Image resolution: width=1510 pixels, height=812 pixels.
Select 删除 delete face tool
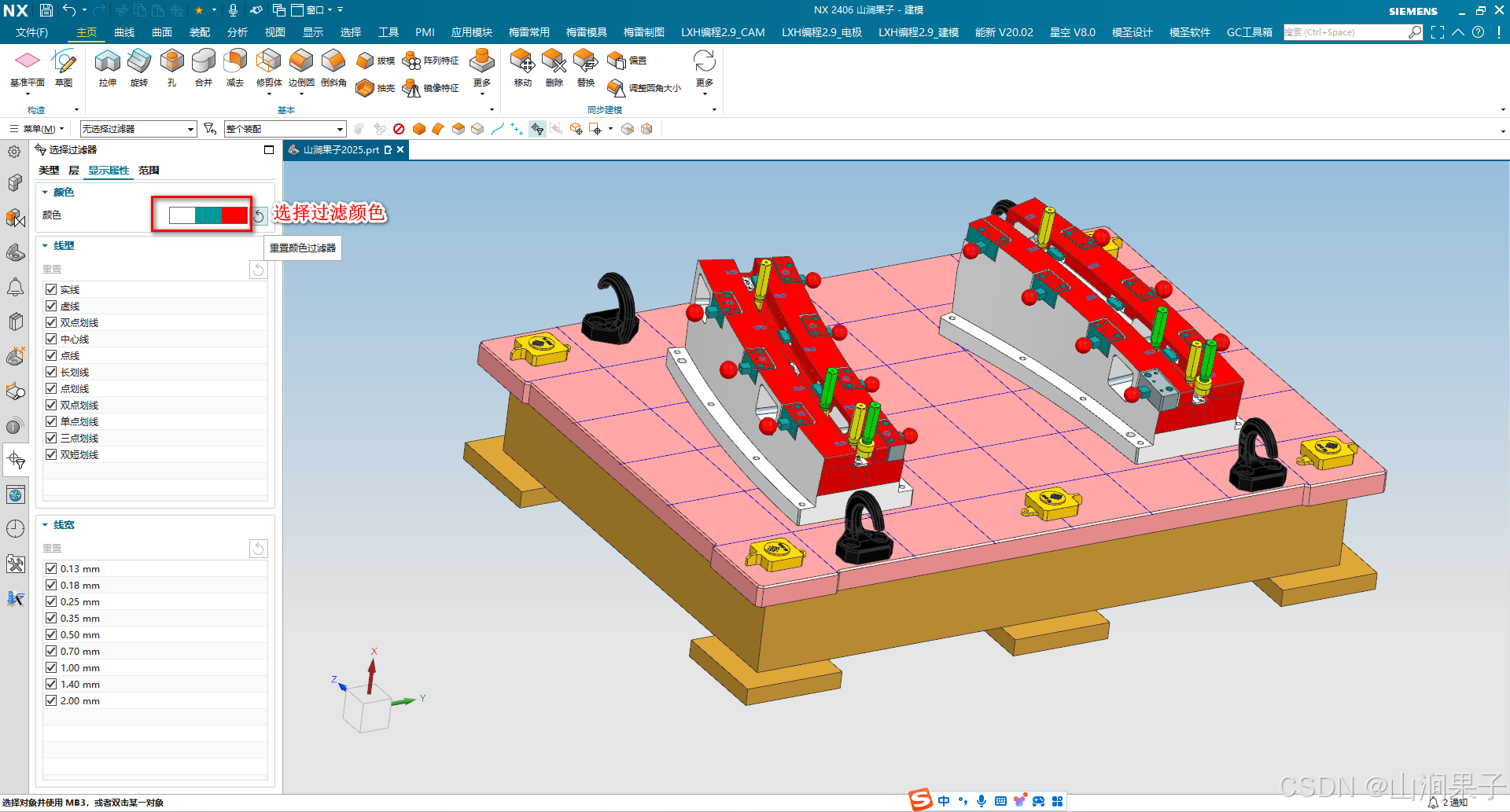[554, 68]
